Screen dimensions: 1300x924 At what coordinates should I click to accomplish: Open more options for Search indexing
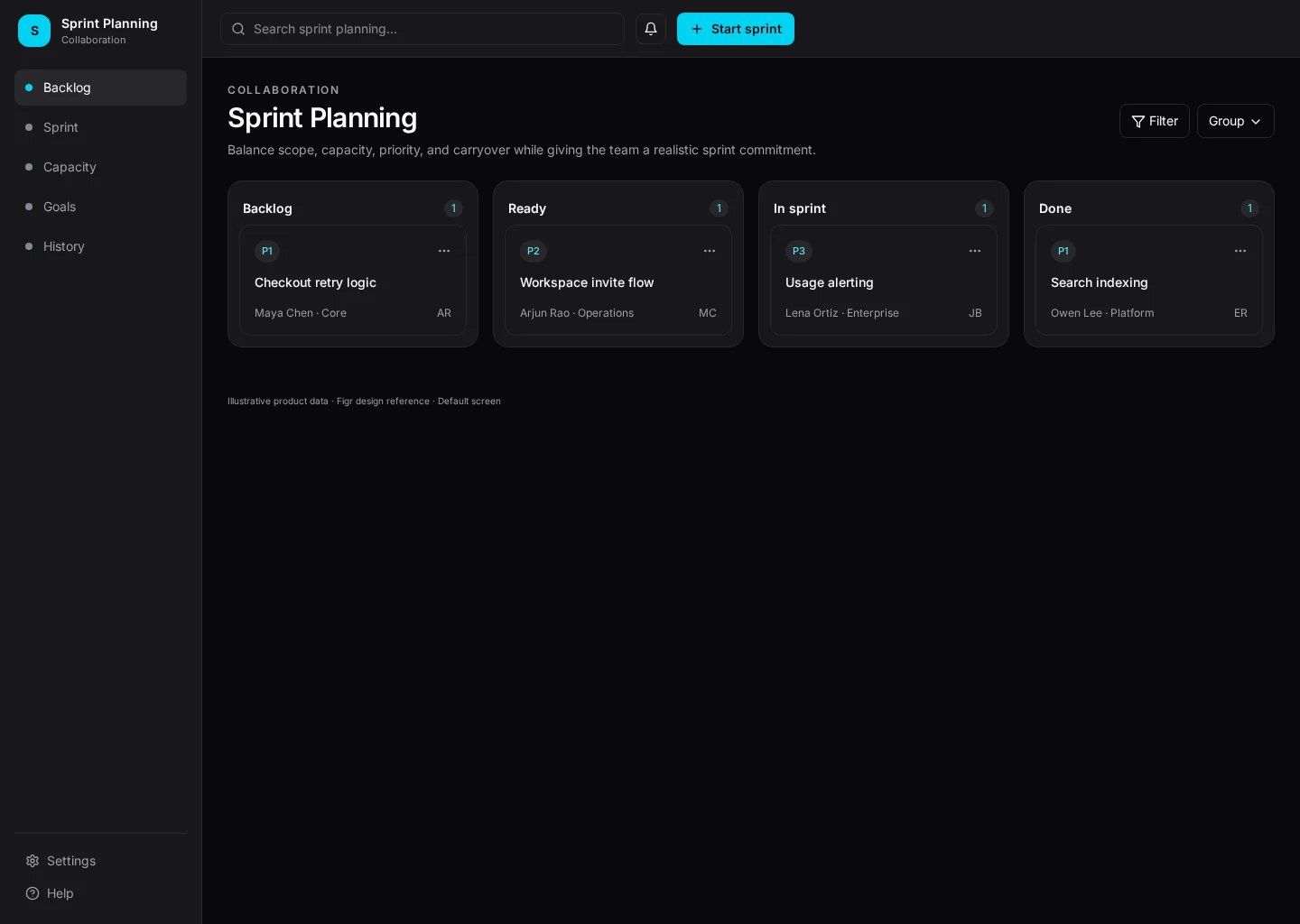tap(1240, 251)
